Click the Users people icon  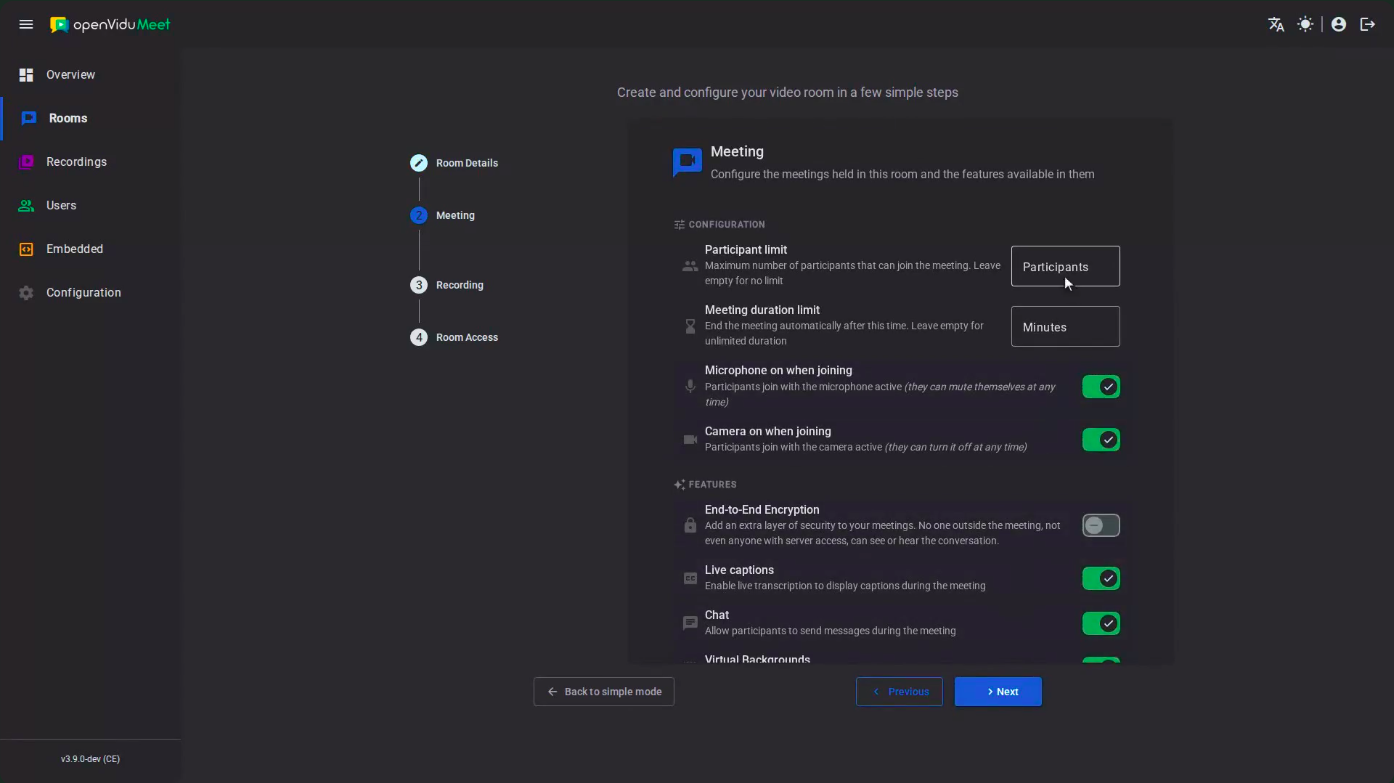click(26, 205)
